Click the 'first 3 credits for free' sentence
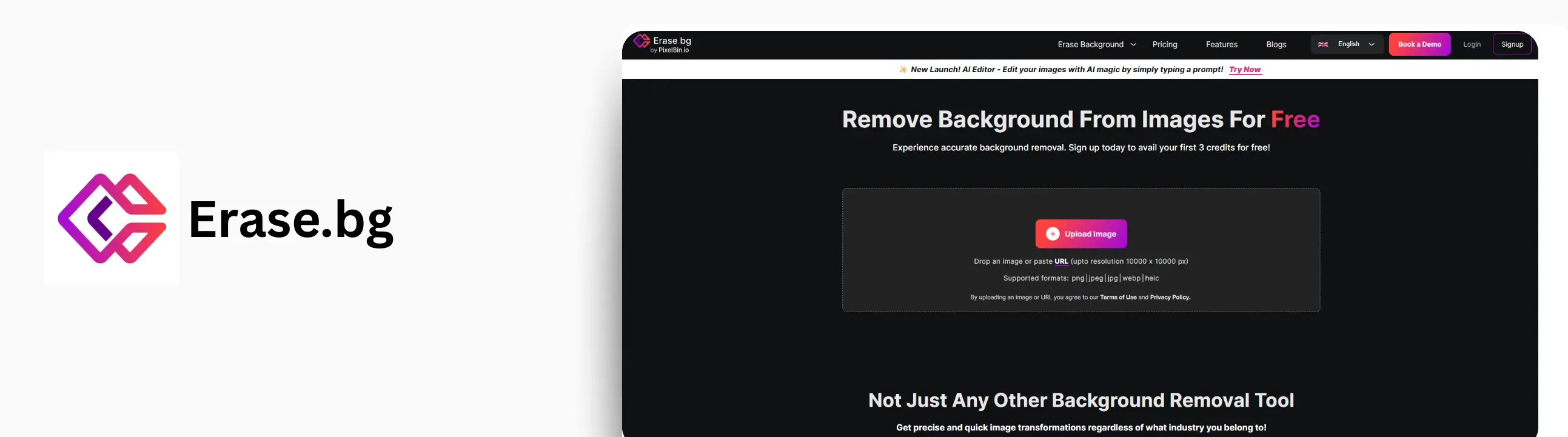 tap(1081, 147)
